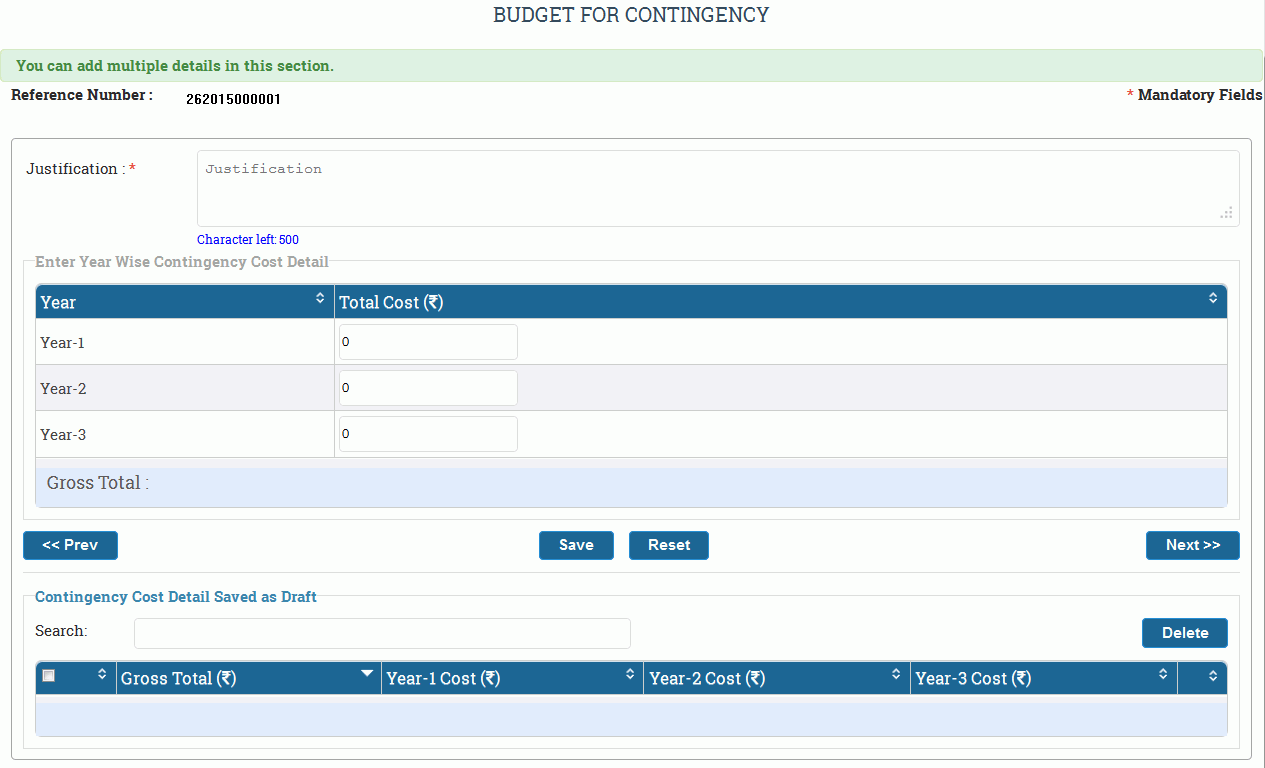Click the sort arrows in last draft column

pos(1213,676)
